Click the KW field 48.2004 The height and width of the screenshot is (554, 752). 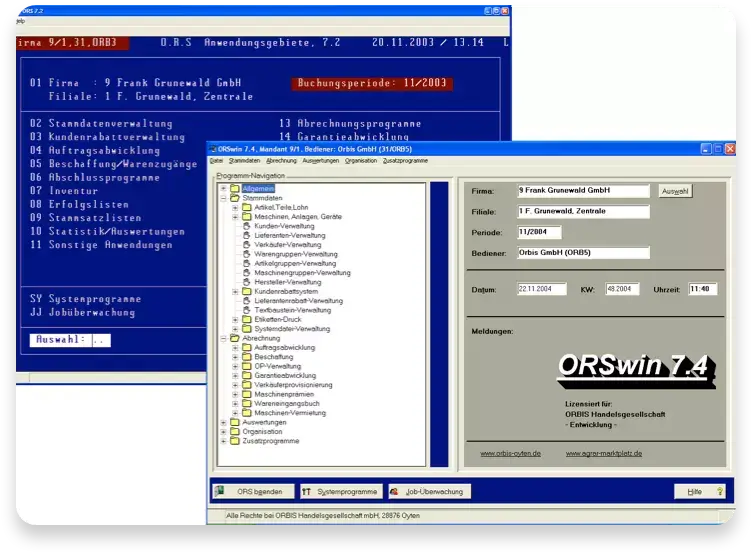coord(622,289)
